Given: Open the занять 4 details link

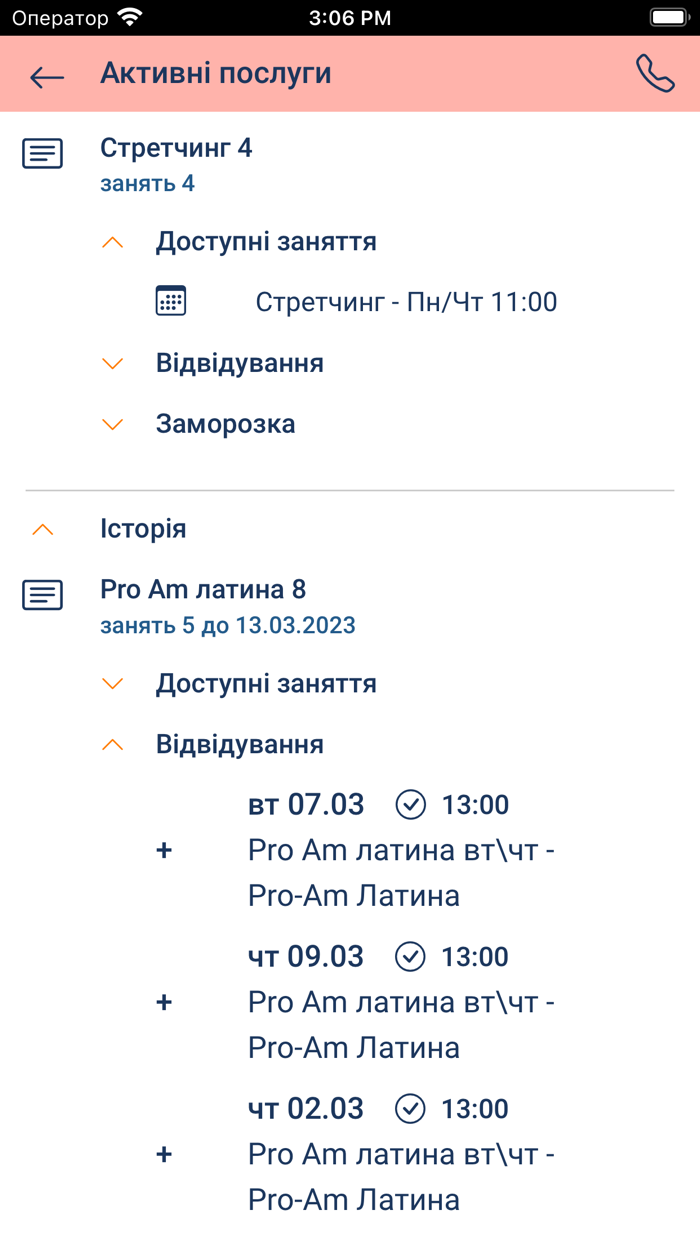Looking at the screenshot, I should click(x=147, y=183).
